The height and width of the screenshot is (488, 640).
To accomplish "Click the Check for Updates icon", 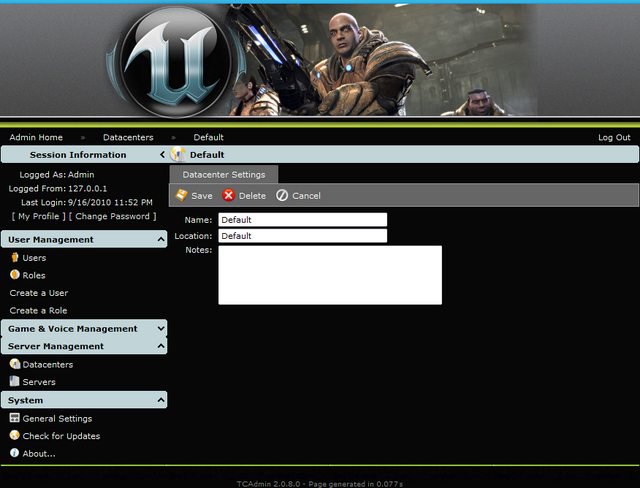I will pyautogui.click(x=15, y=436).
